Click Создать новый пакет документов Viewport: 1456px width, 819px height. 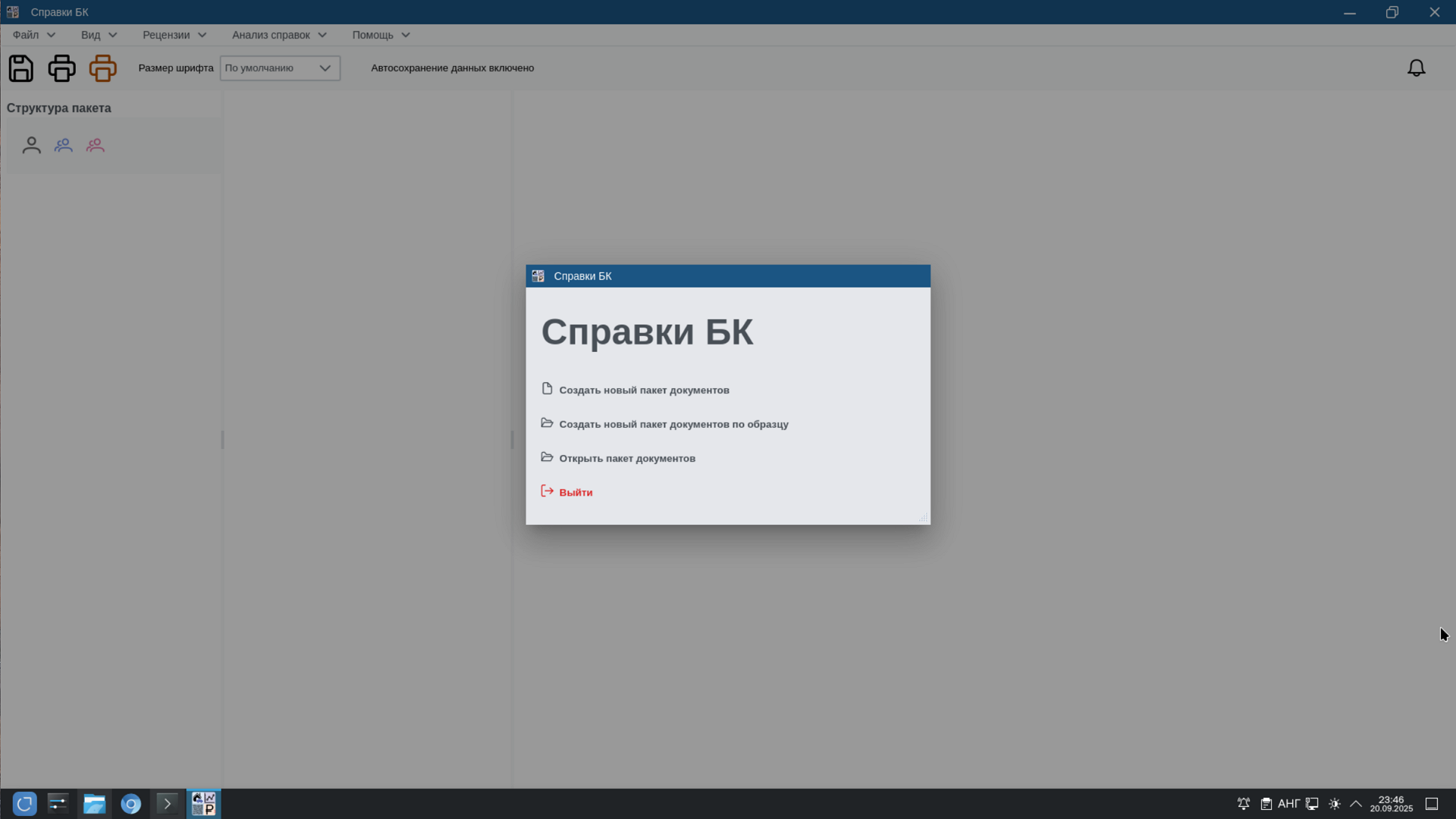pyautogui.click(x=644, y=390)
